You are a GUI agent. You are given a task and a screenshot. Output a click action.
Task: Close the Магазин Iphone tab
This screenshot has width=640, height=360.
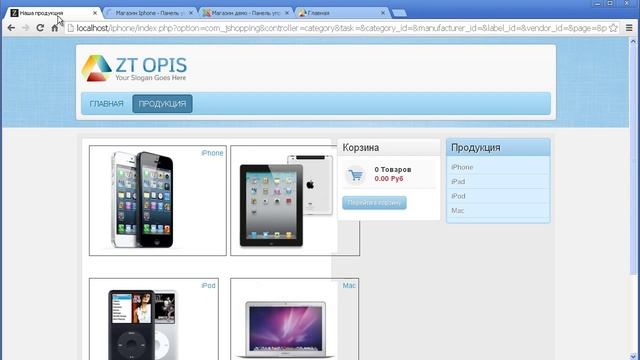(191, 13)
